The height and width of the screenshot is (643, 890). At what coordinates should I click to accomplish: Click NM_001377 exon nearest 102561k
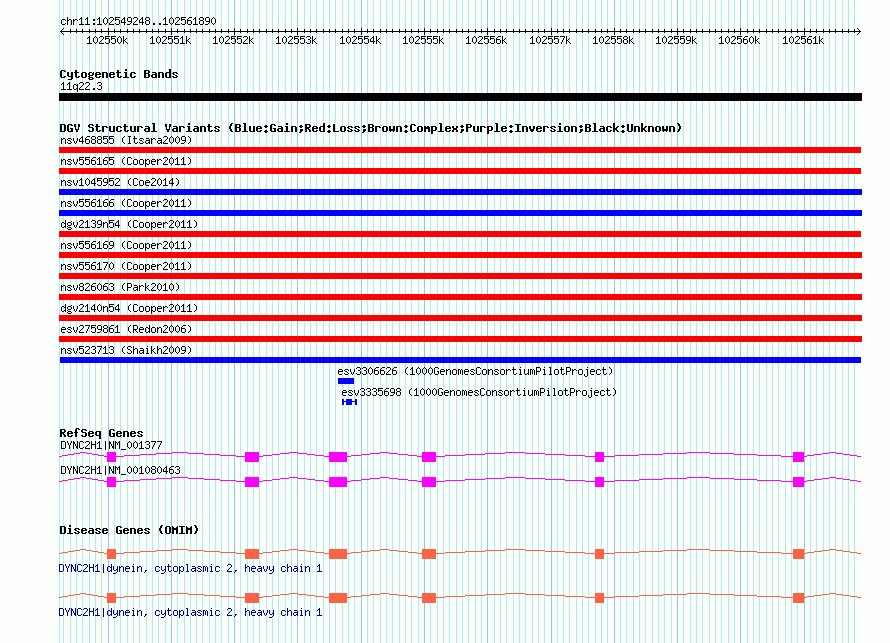(x=799, y=457)
